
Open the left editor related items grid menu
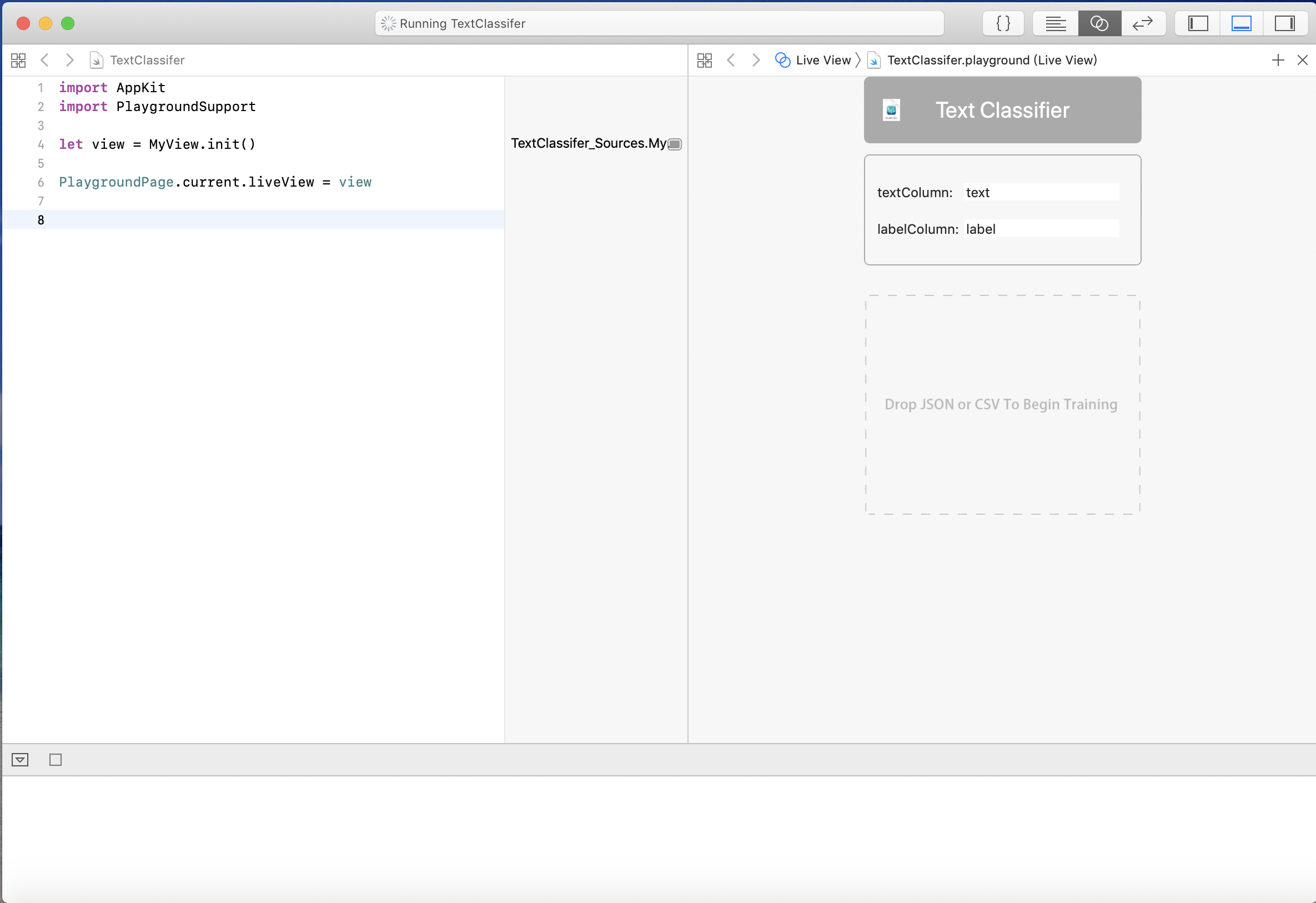click(x=18, y=60)
